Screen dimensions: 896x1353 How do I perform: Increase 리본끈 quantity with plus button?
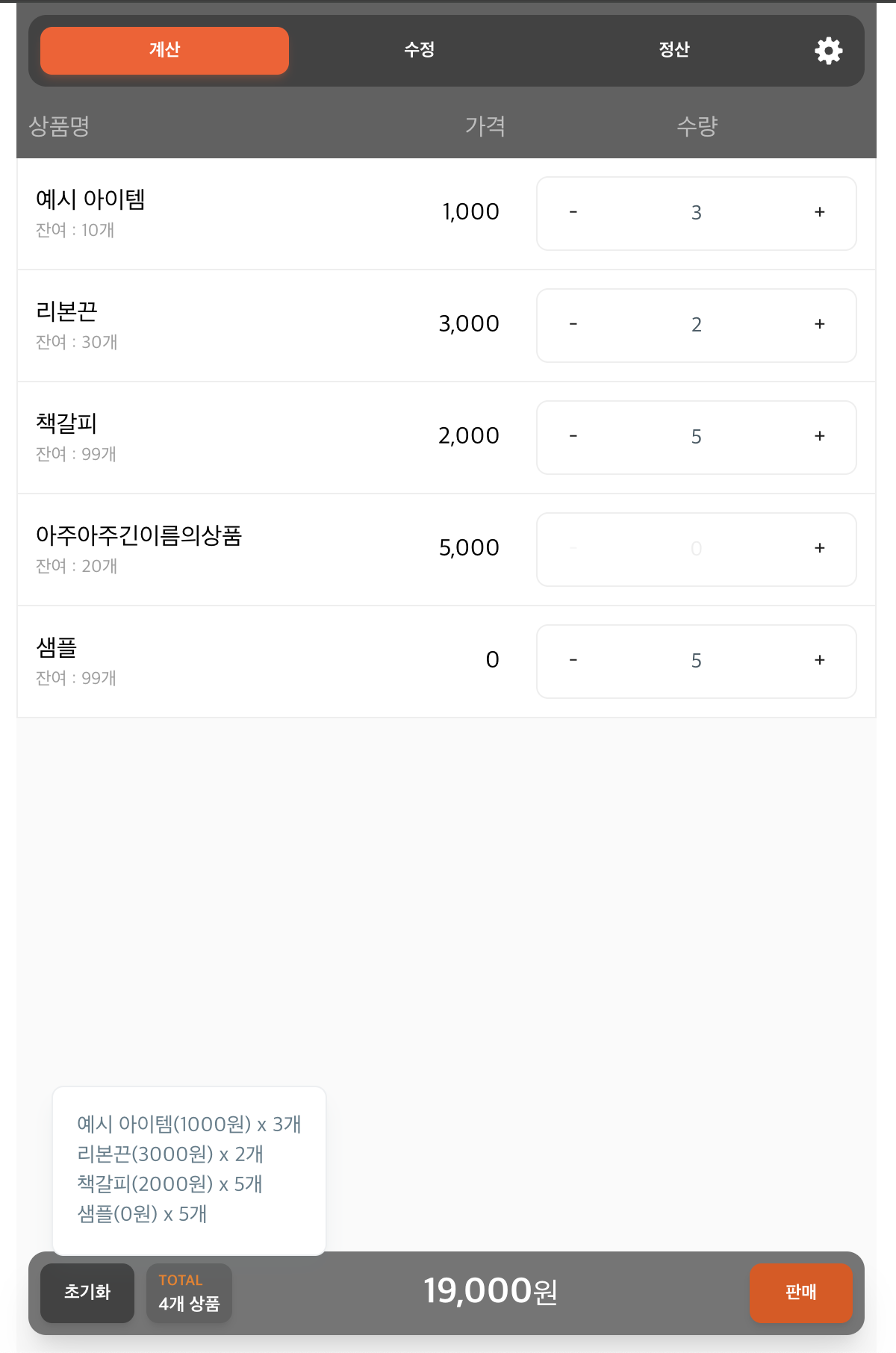[819, 325]
